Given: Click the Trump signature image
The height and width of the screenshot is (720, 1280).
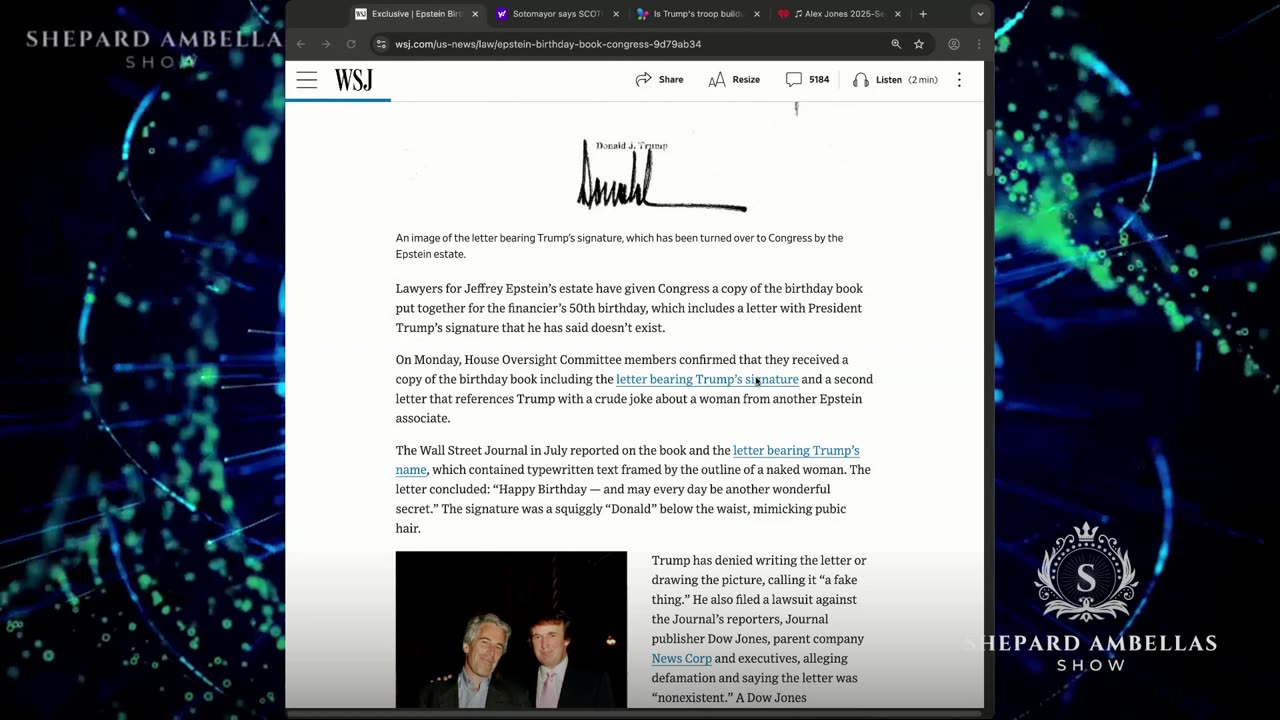Looking at the screenshot, I should click(x=661, y=175).
